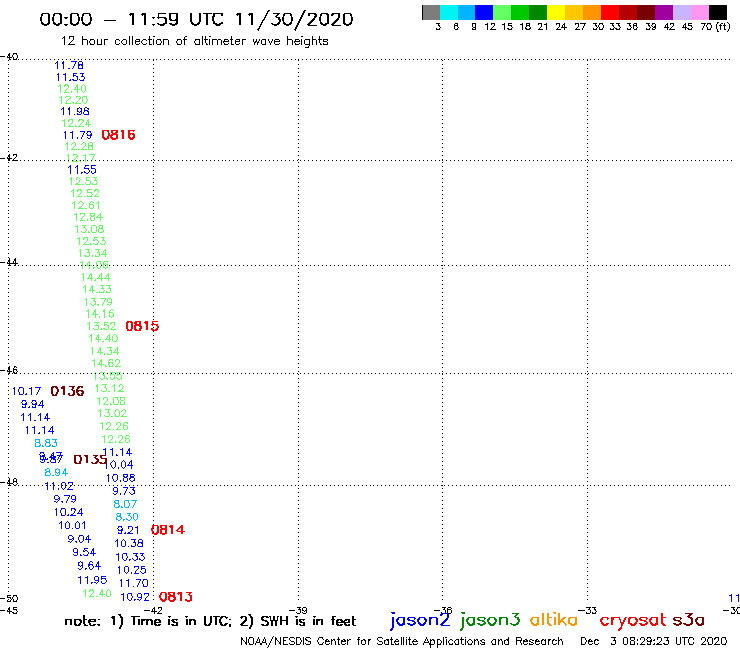Click wave height value 10.92 beside 0813

(135, 597)
